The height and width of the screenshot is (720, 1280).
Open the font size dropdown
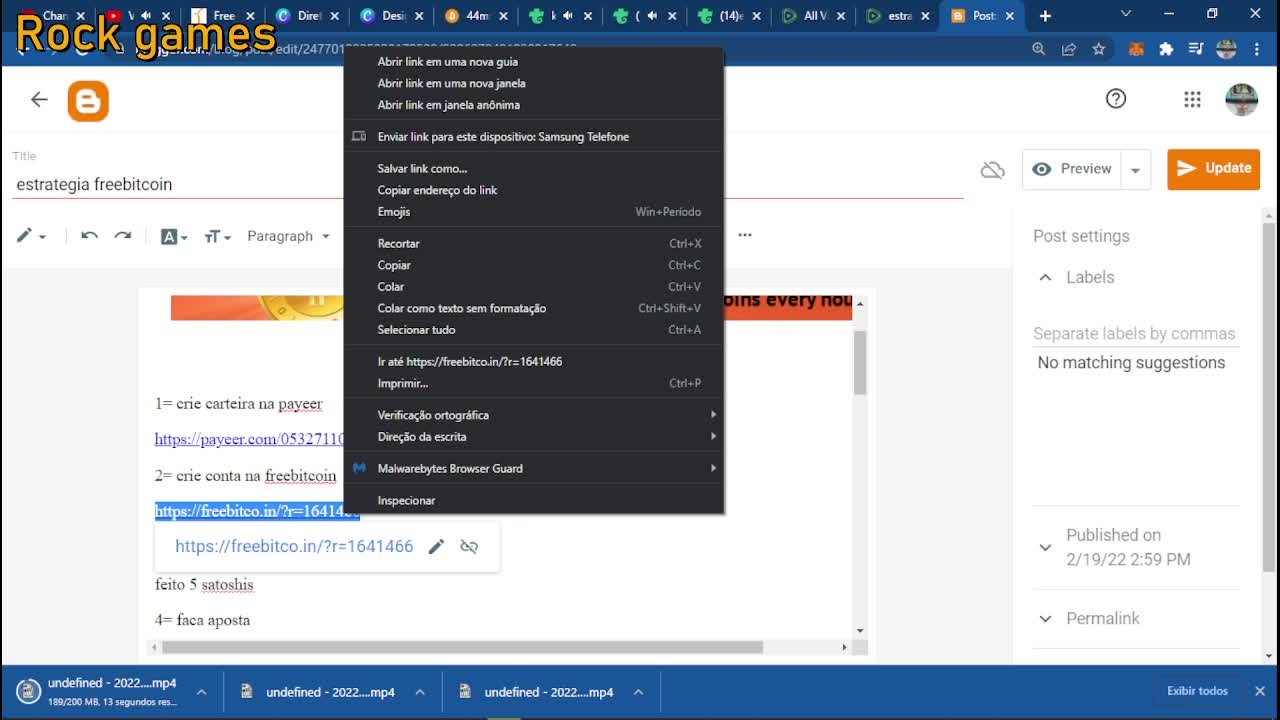(217, 237)
